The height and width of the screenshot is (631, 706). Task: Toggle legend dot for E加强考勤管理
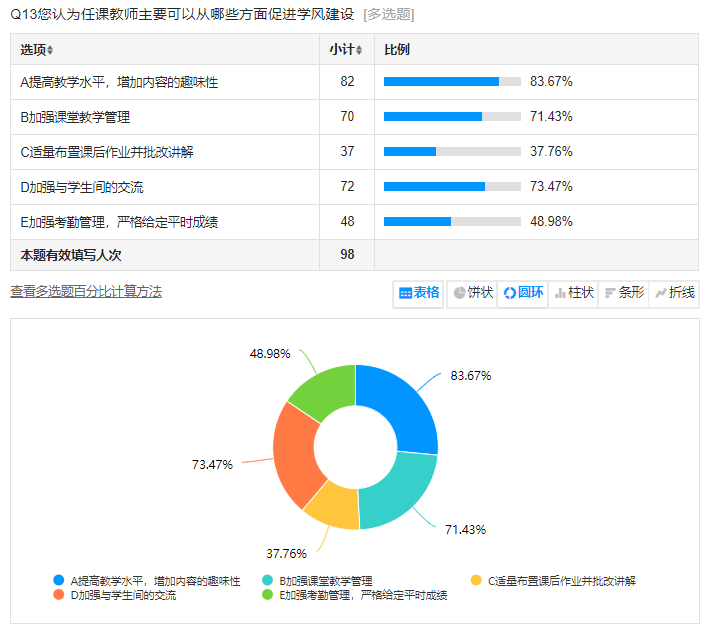(268, 595)
